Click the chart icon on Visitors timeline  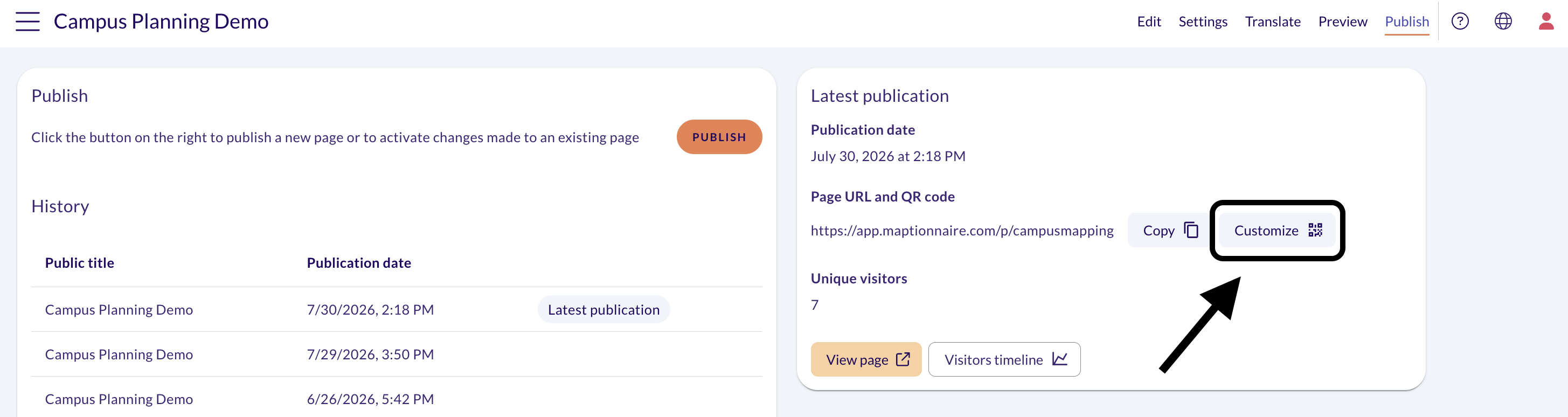click(1060, 359)
